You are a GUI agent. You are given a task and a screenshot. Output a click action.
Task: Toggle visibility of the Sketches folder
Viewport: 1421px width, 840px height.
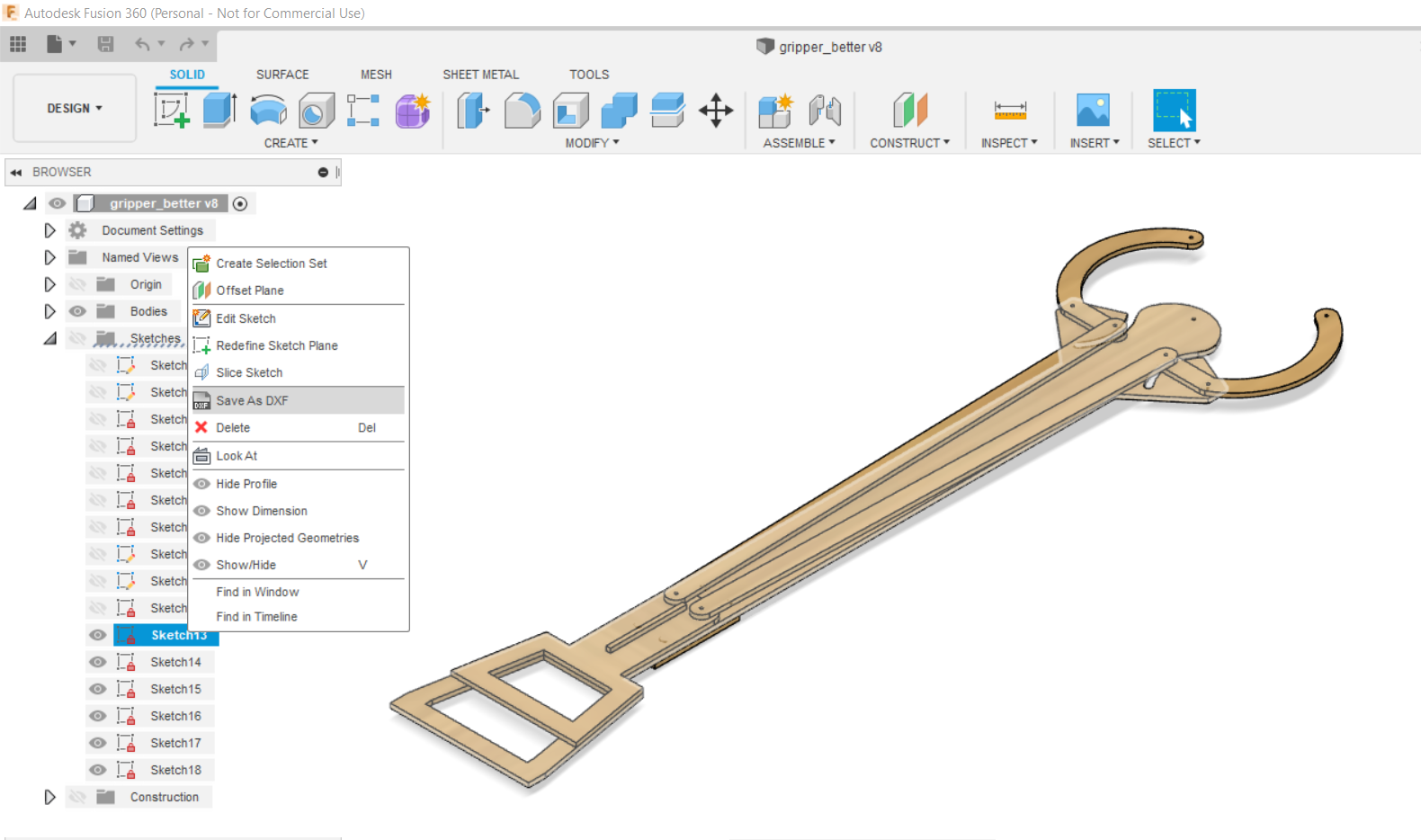tap(78, 338)
